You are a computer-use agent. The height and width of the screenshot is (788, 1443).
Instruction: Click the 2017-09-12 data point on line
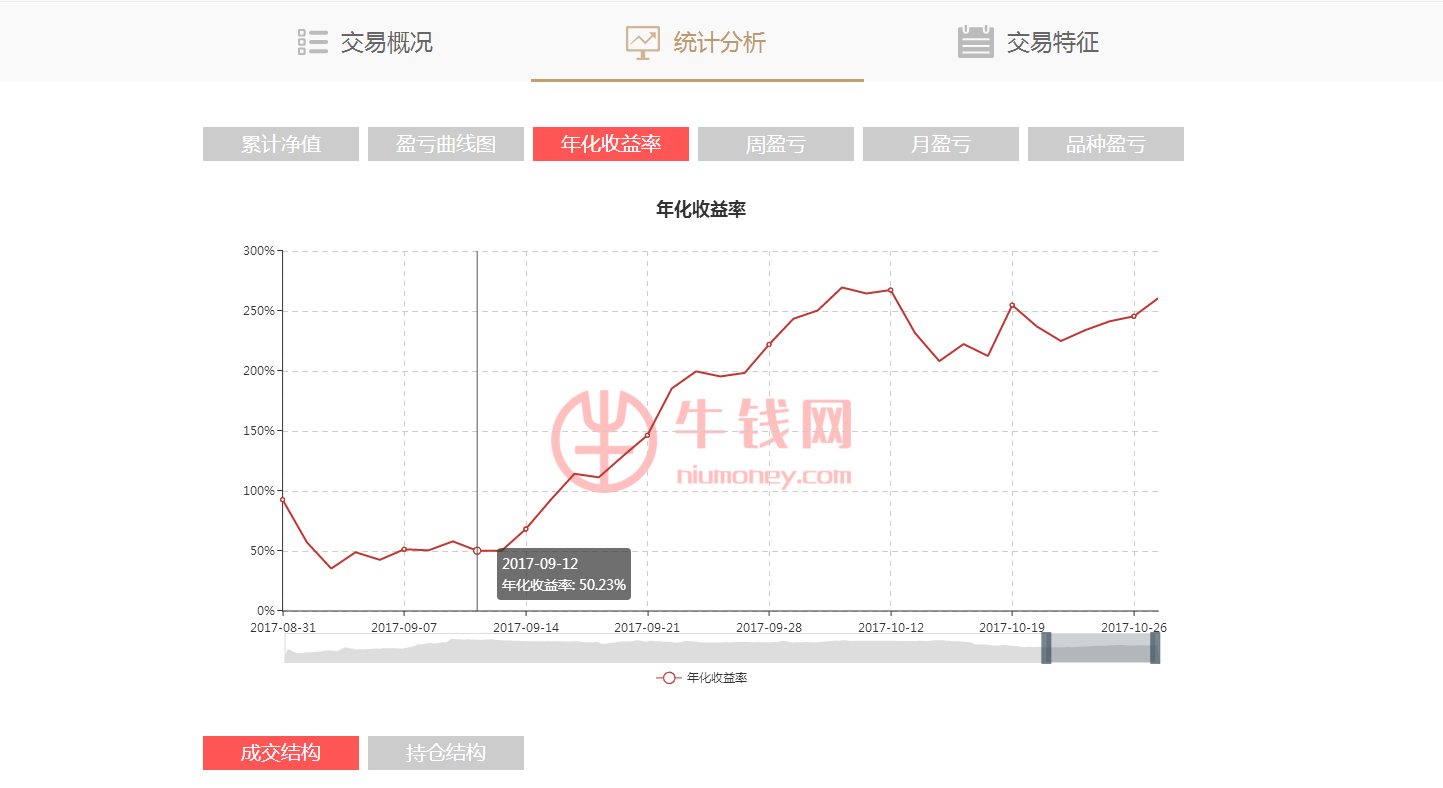point(477,551)
